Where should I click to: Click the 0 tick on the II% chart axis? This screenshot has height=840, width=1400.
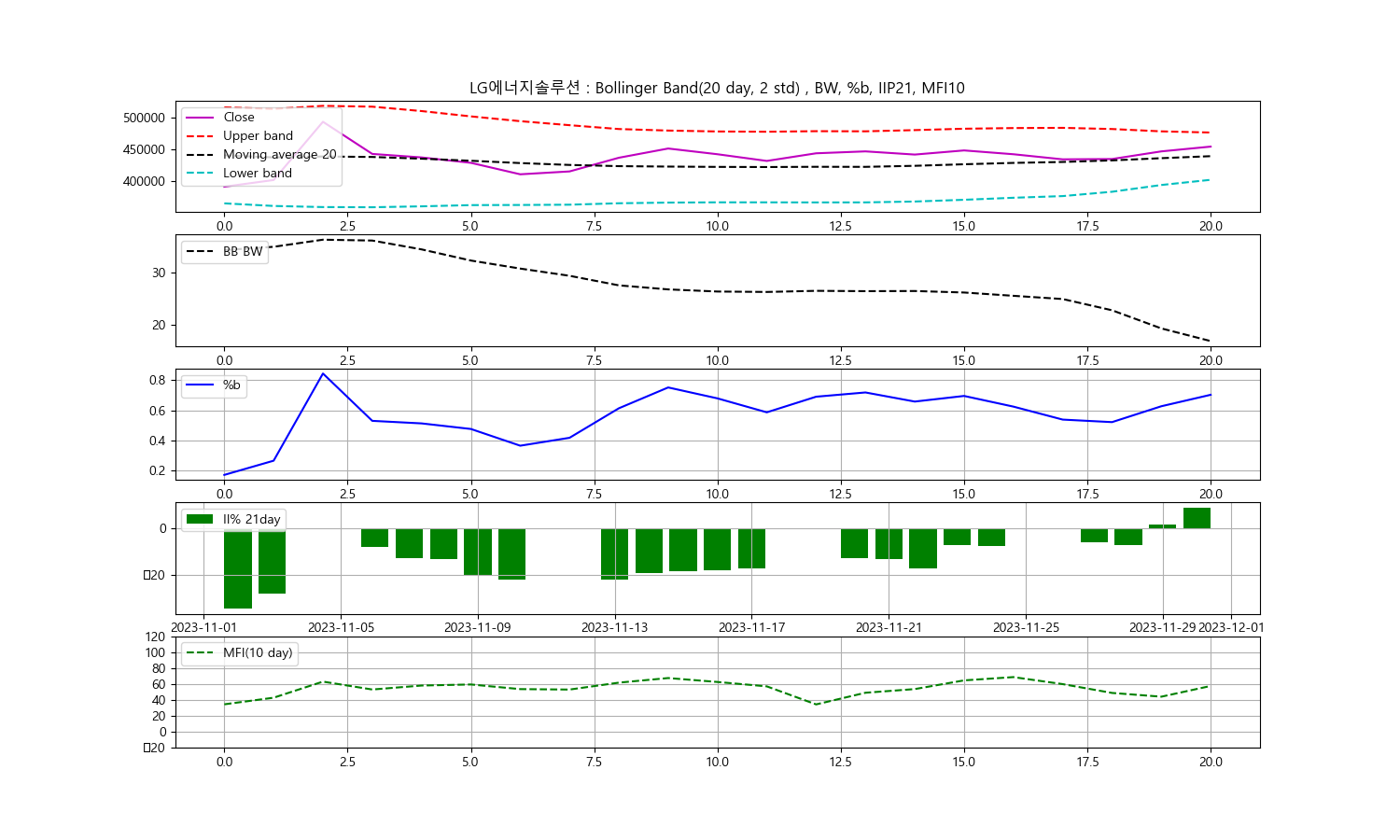[x=162, y=528]
